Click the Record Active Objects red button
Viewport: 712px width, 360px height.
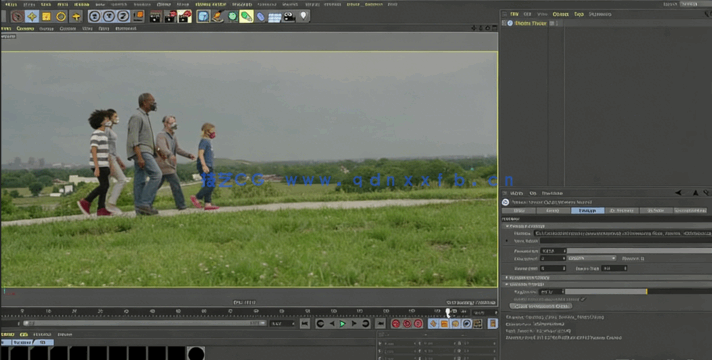pos(396,324)
